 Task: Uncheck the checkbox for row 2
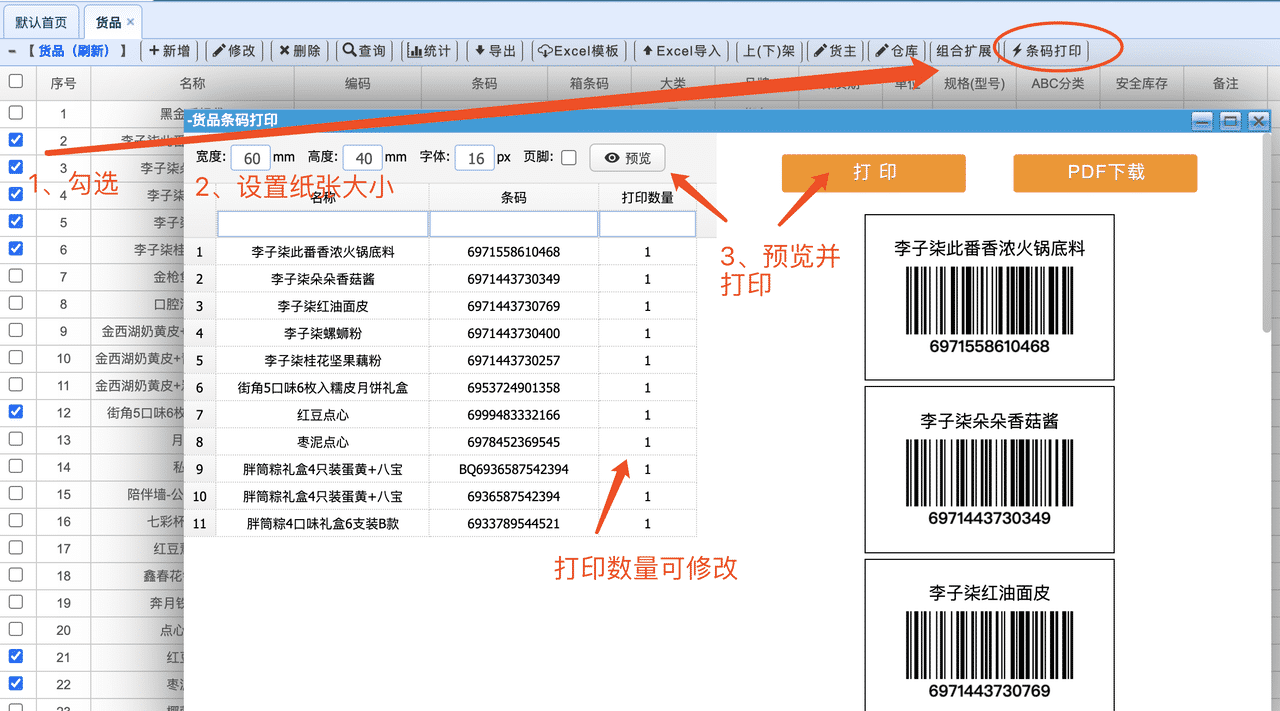(x=16, y=140)
